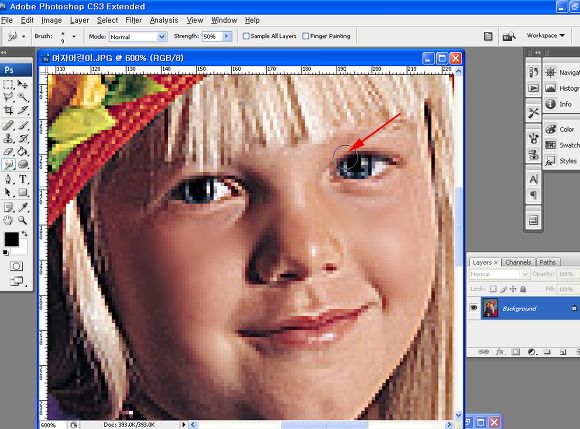Select the Notes tool
The width and height of the screenshot is (580, 429).
[8, 207]
